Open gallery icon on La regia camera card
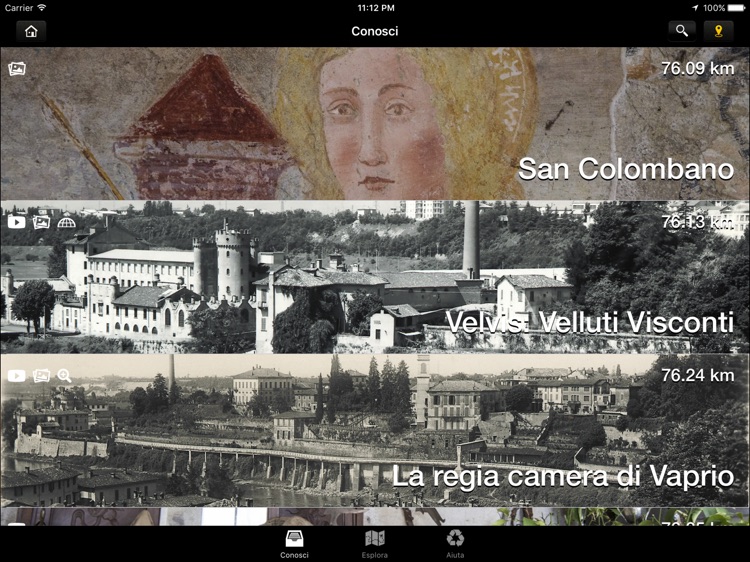750x562 pixels. pos(42,376)
